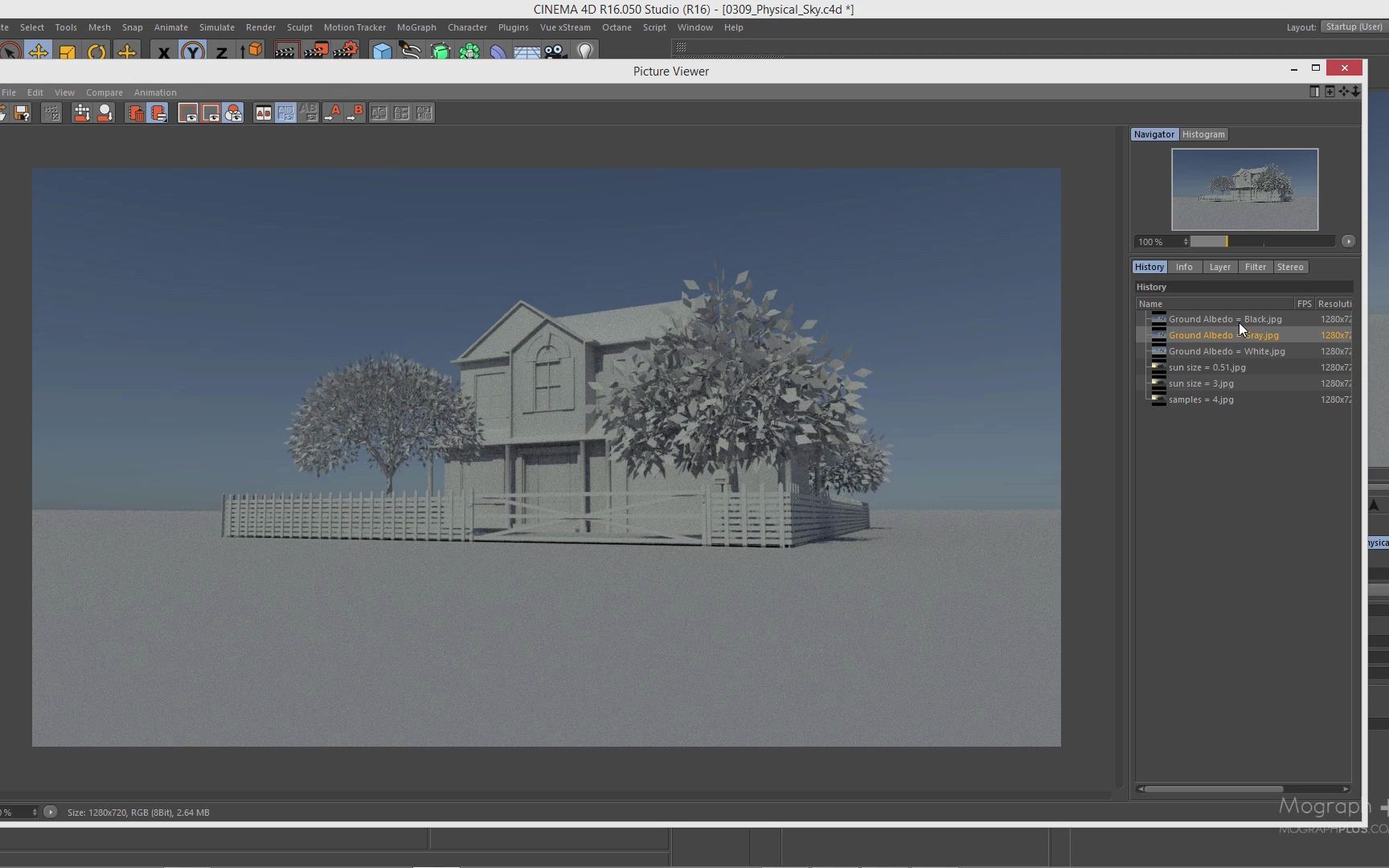Screen dimensions: 1389x868
Task: Open Picture Viewer Edit menu
Action: [35, 92]
